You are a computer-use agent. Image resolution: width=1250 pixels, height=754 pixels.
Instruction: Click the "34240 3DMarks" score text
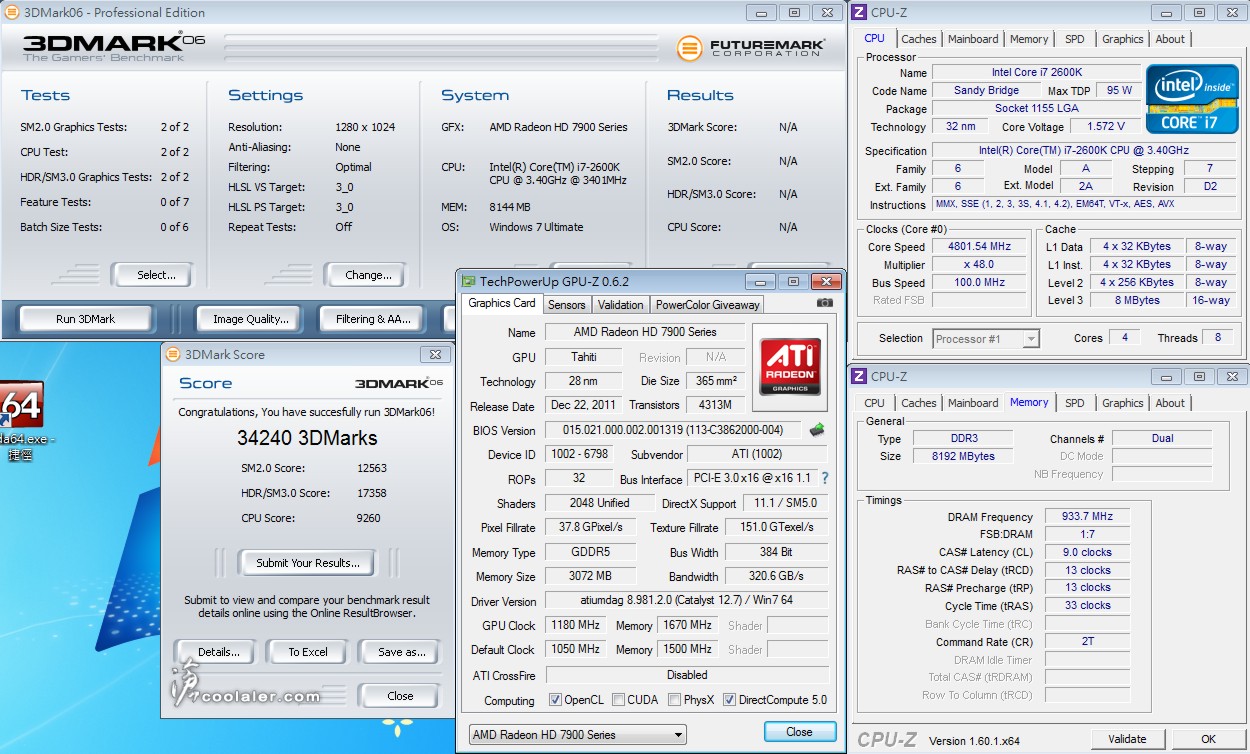tap(307, 438)
